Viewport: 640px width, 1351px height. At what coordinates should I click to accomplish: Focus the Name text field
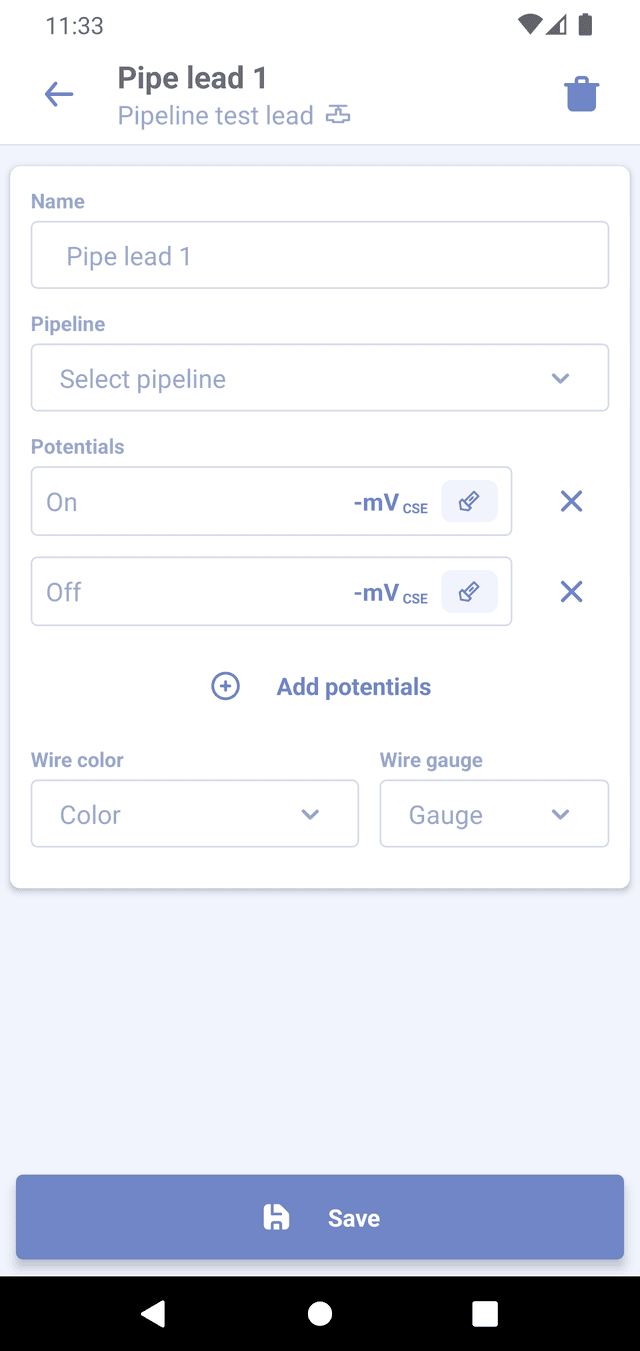[320, 256]
